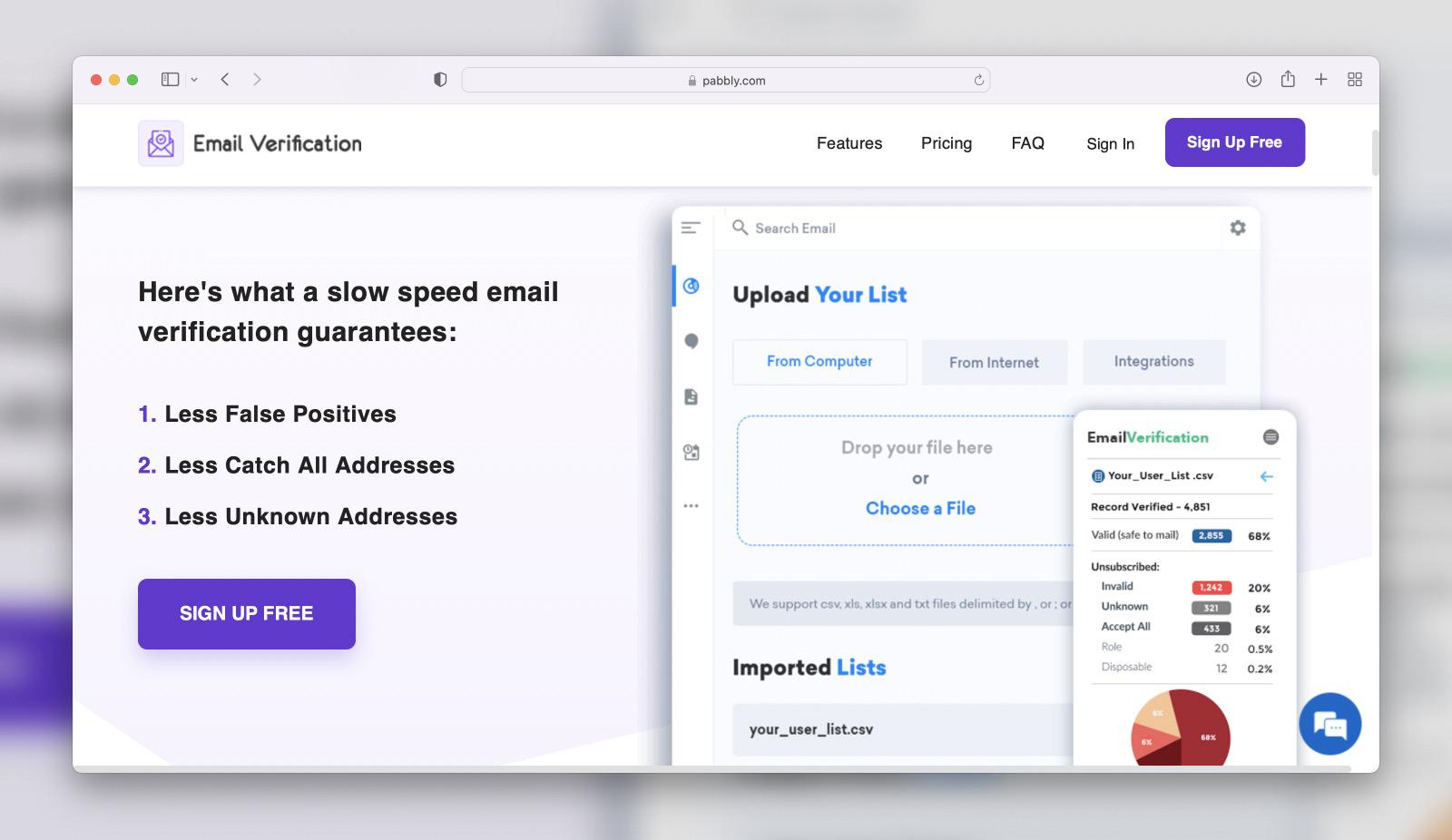Open settings gear icon in mockup
Screen dimensions: 1452x840
(x=1238, y=228)
